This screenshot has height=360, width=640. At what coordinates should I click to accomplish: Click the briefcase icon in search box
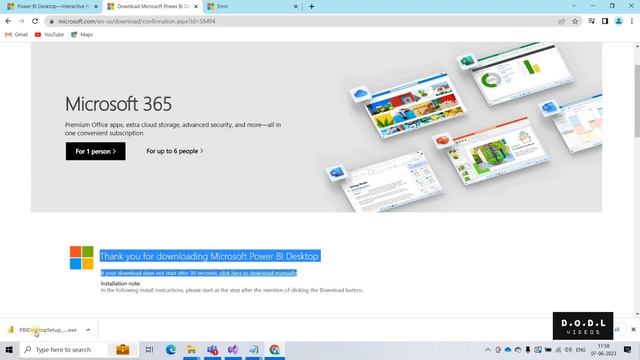coord(122,350)
